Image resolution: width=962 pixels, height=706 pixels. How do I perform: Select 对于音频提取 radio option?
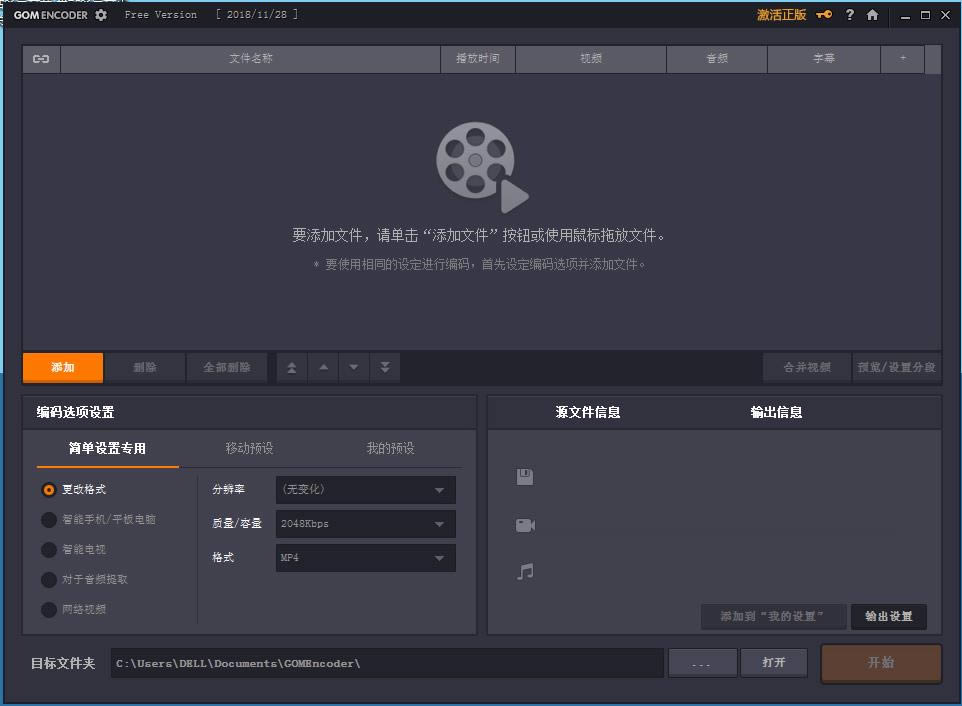48,580
